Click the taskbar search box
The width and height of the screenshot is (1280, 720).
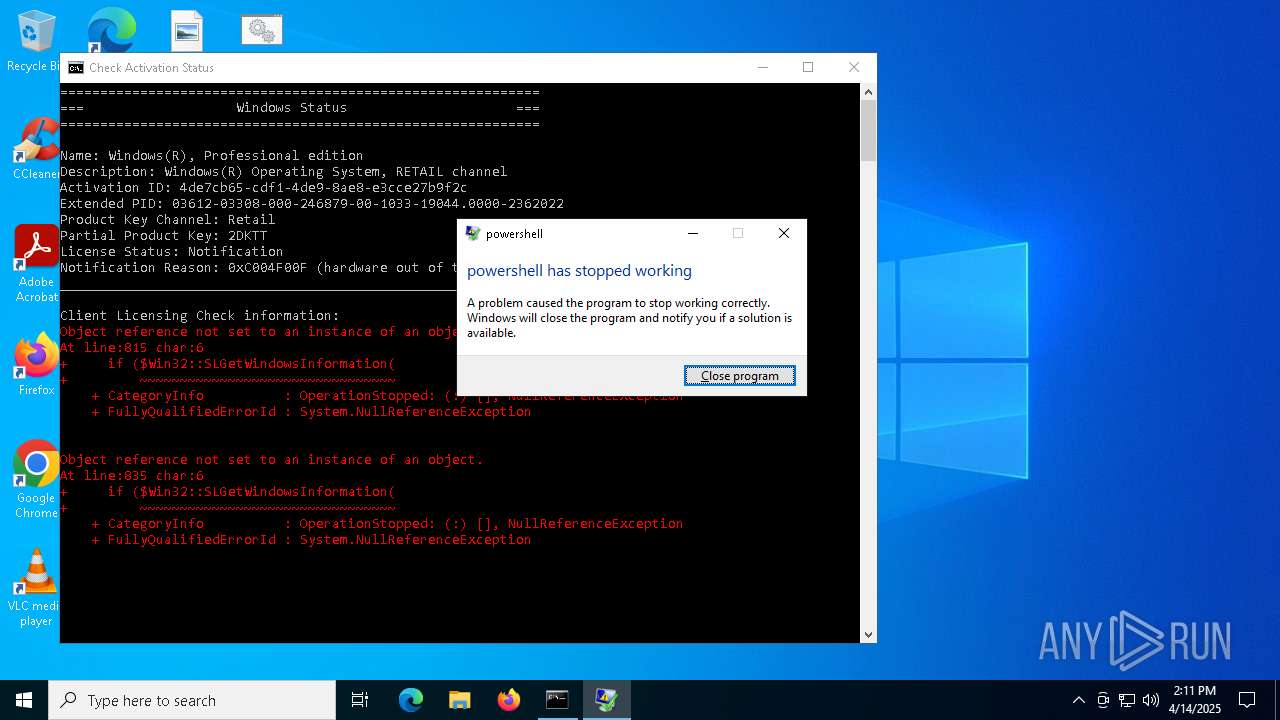click(x=192, y=700)
